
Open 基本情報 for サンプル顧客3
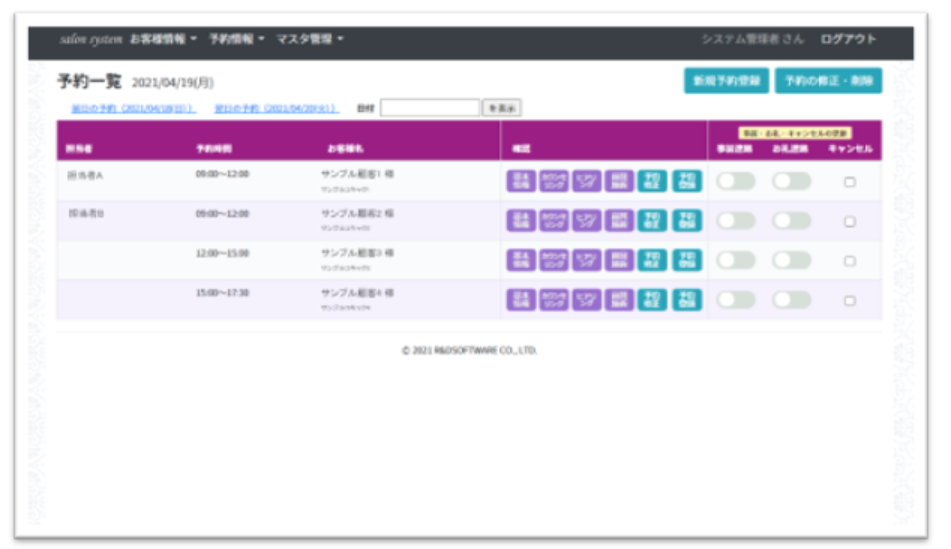coord(521,260)
